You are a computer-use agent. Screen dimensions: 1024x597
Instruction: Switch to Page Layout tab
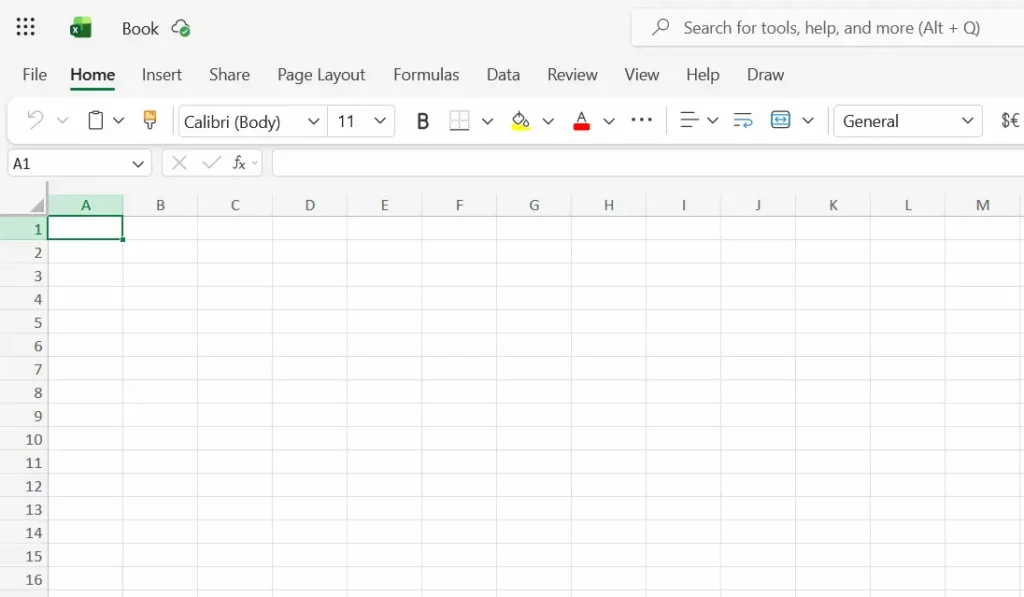coord(321,74)
